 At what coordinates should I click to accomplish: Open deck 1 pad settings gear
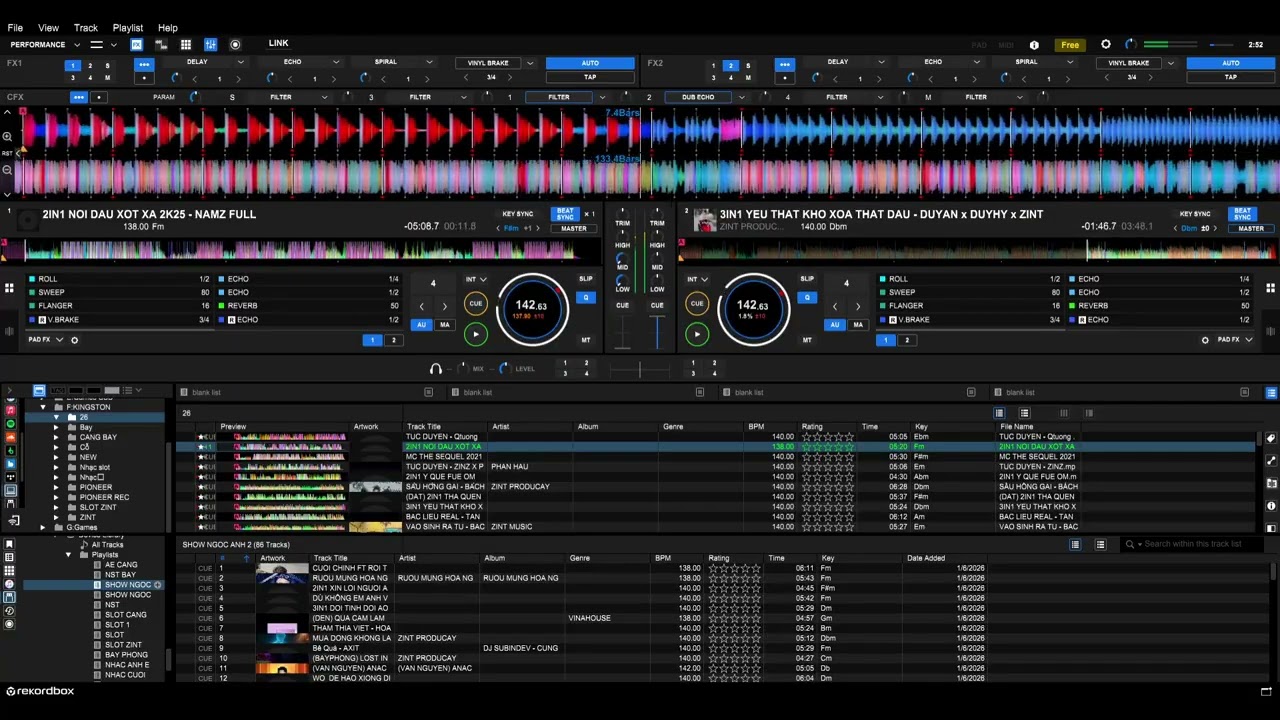coord(74,340)
